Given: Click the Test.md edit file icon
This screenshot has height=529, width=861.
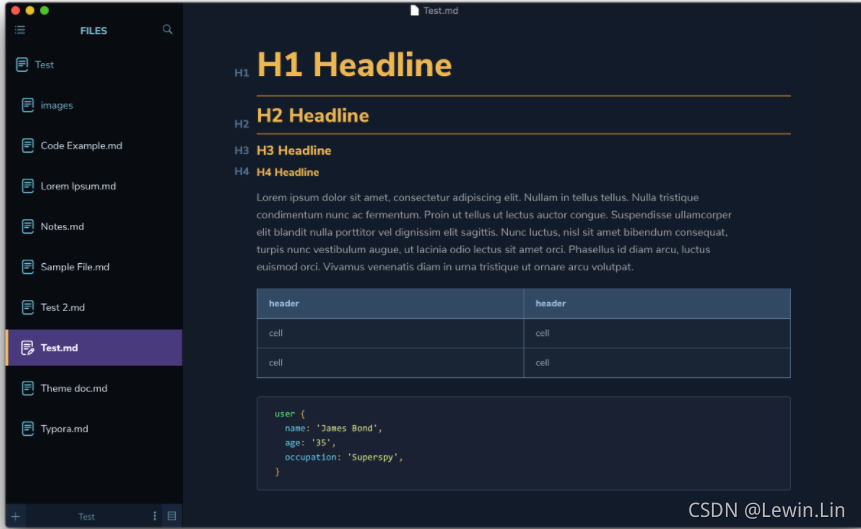Looking at the screenshot, I should 27,348.
